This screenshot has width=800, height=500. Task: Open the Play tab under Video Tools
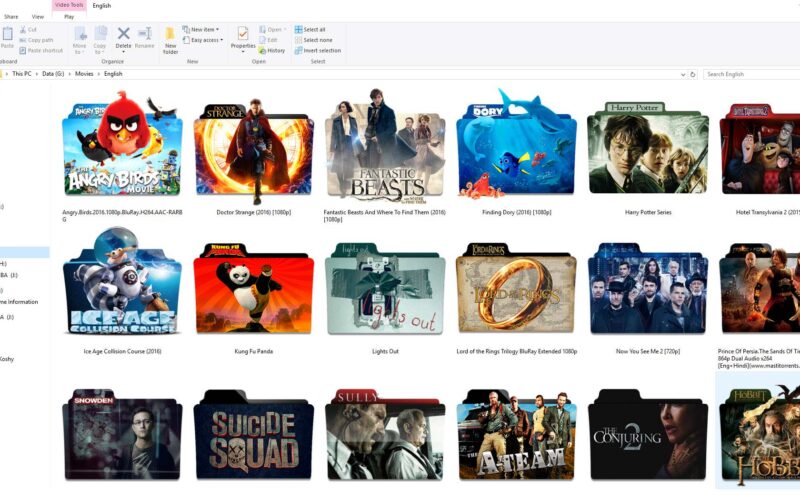pyautogui.click(x=68, y=17)
